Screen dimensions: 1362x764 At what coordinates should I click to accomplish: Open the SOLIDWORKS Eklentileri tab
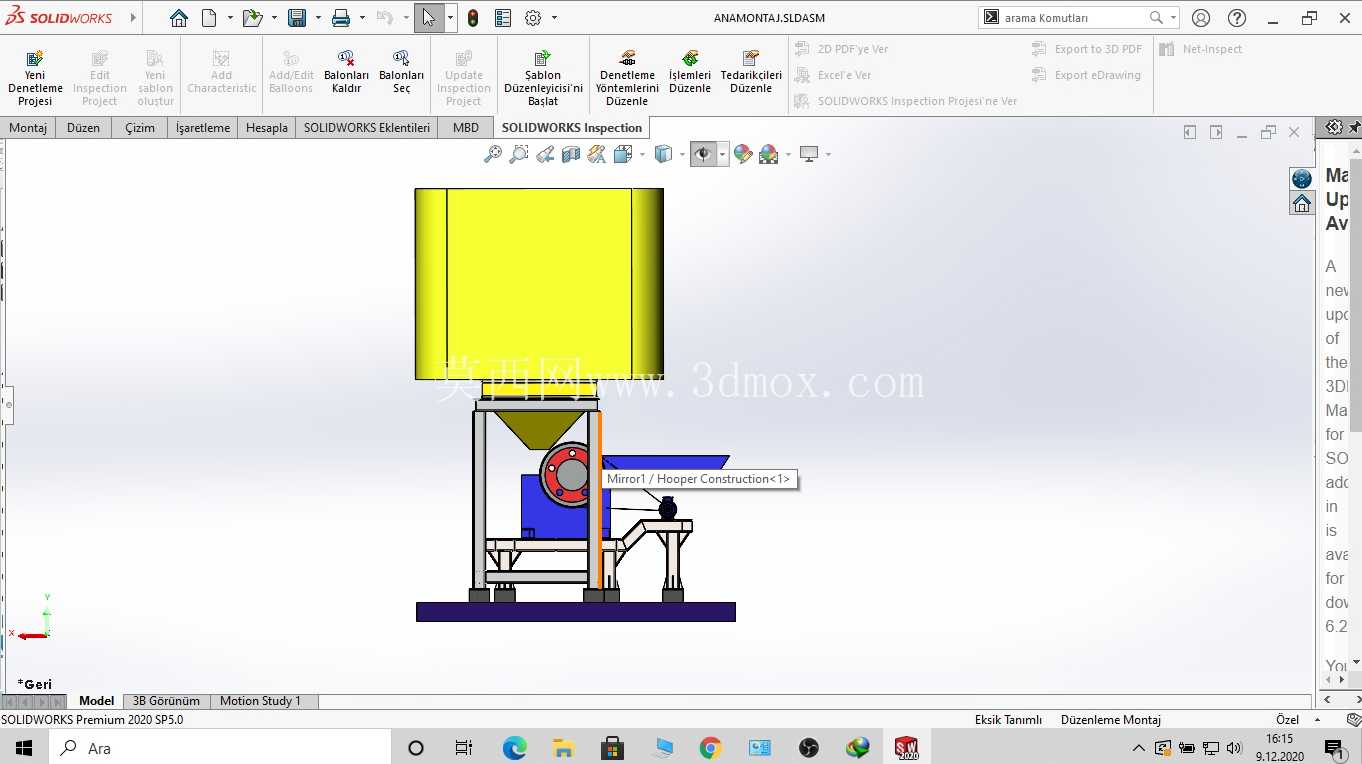point(367,128)
